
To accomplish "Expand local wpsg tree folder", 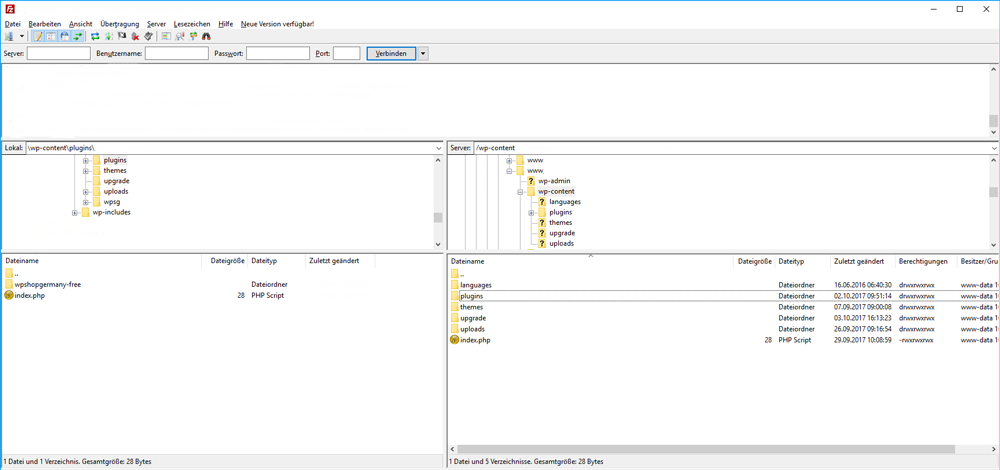I will click(x=85, y=202).
